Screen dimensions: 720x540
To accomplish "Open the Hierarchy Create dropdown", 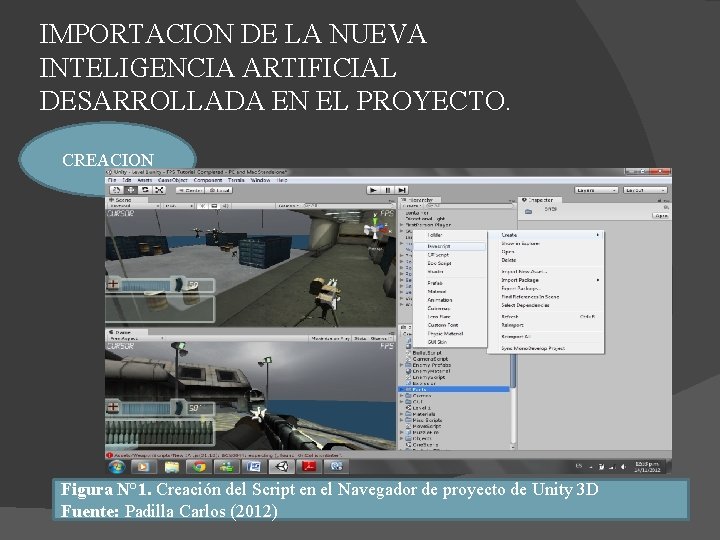I will [411, 207].
